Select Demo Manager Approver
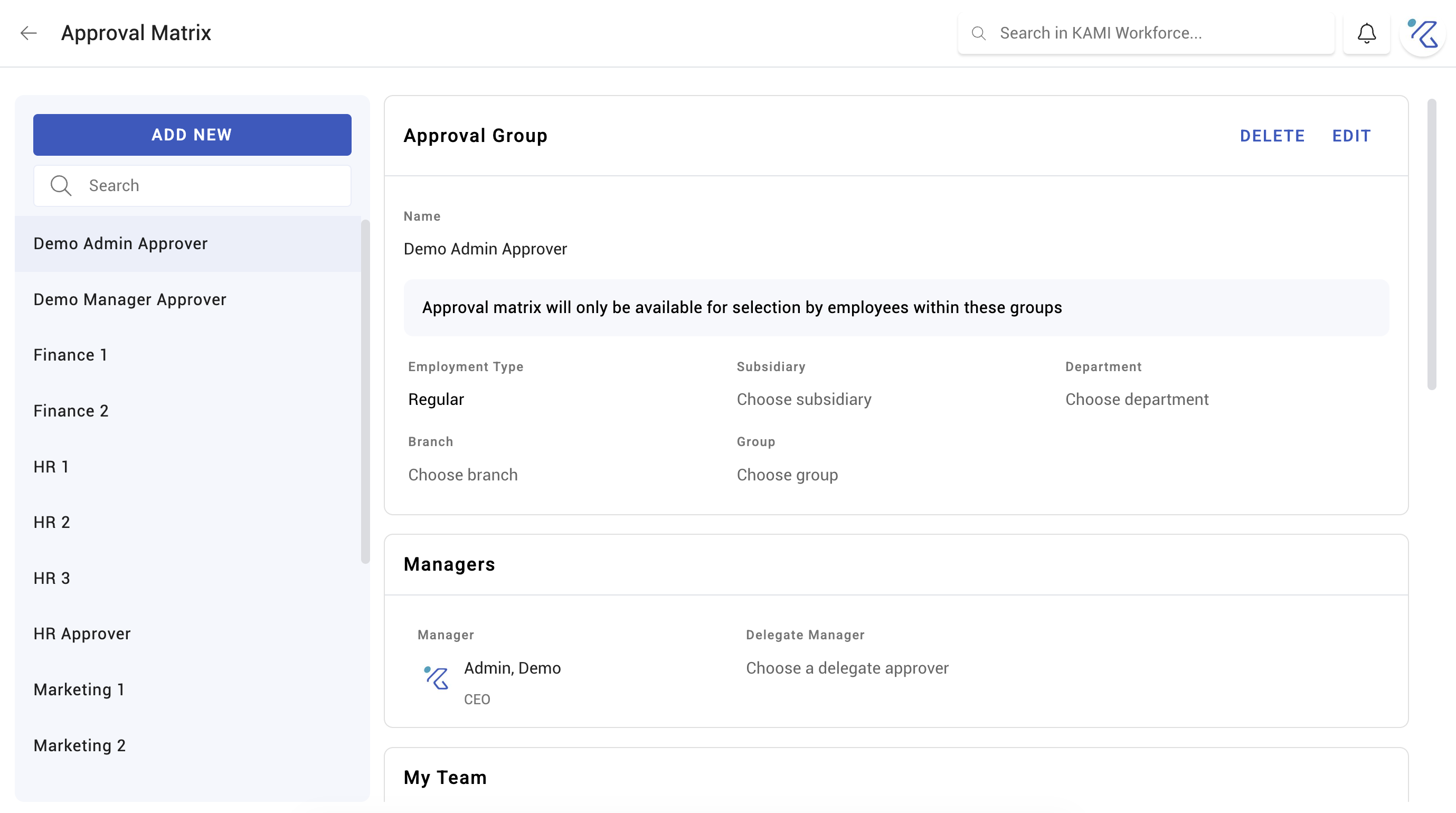The height and width of the screenshot is (813, 1456). (187, 300)
